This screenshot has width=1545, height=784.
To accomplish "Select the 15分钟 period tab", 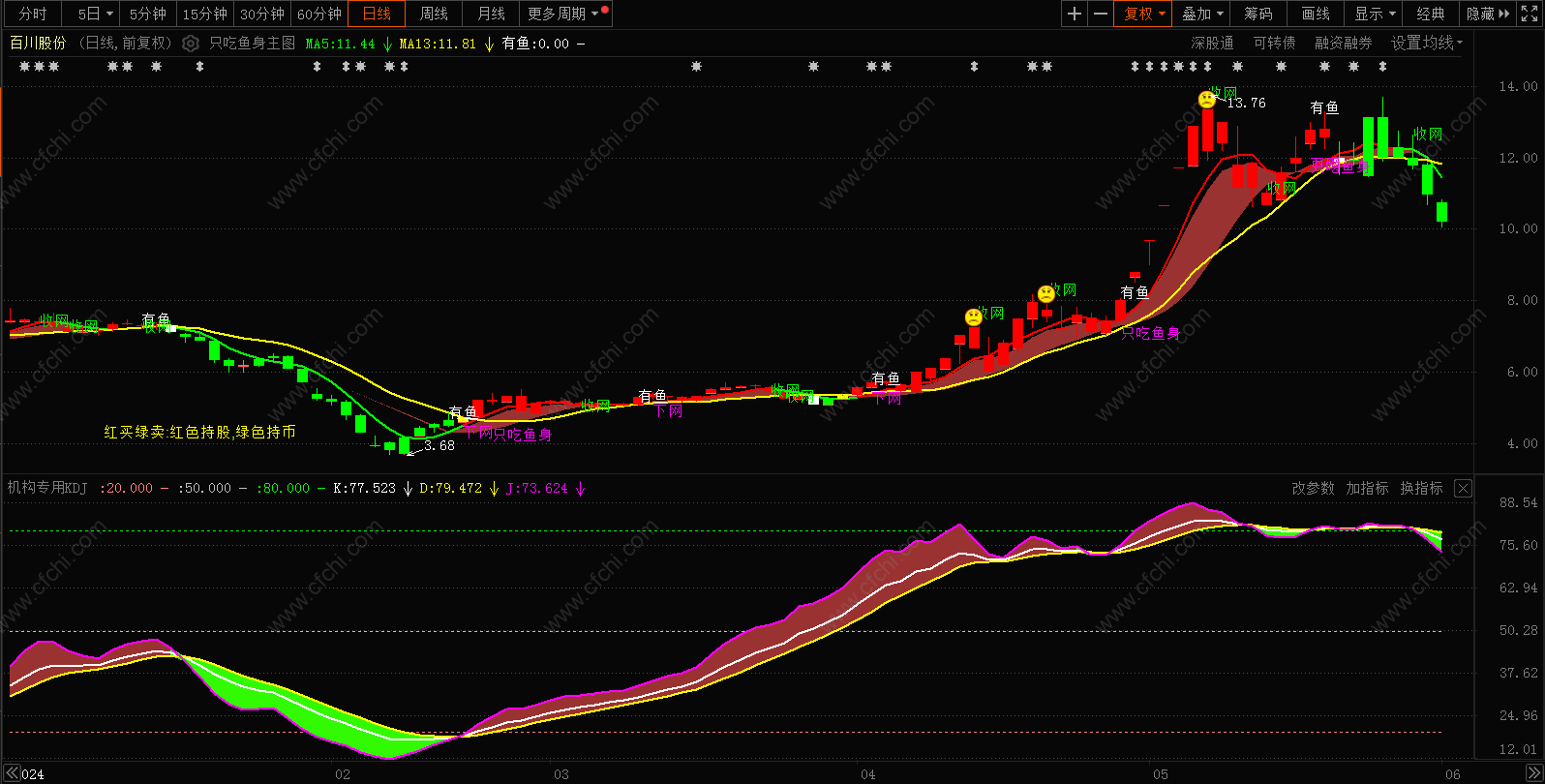I will (x=204, y=14).
